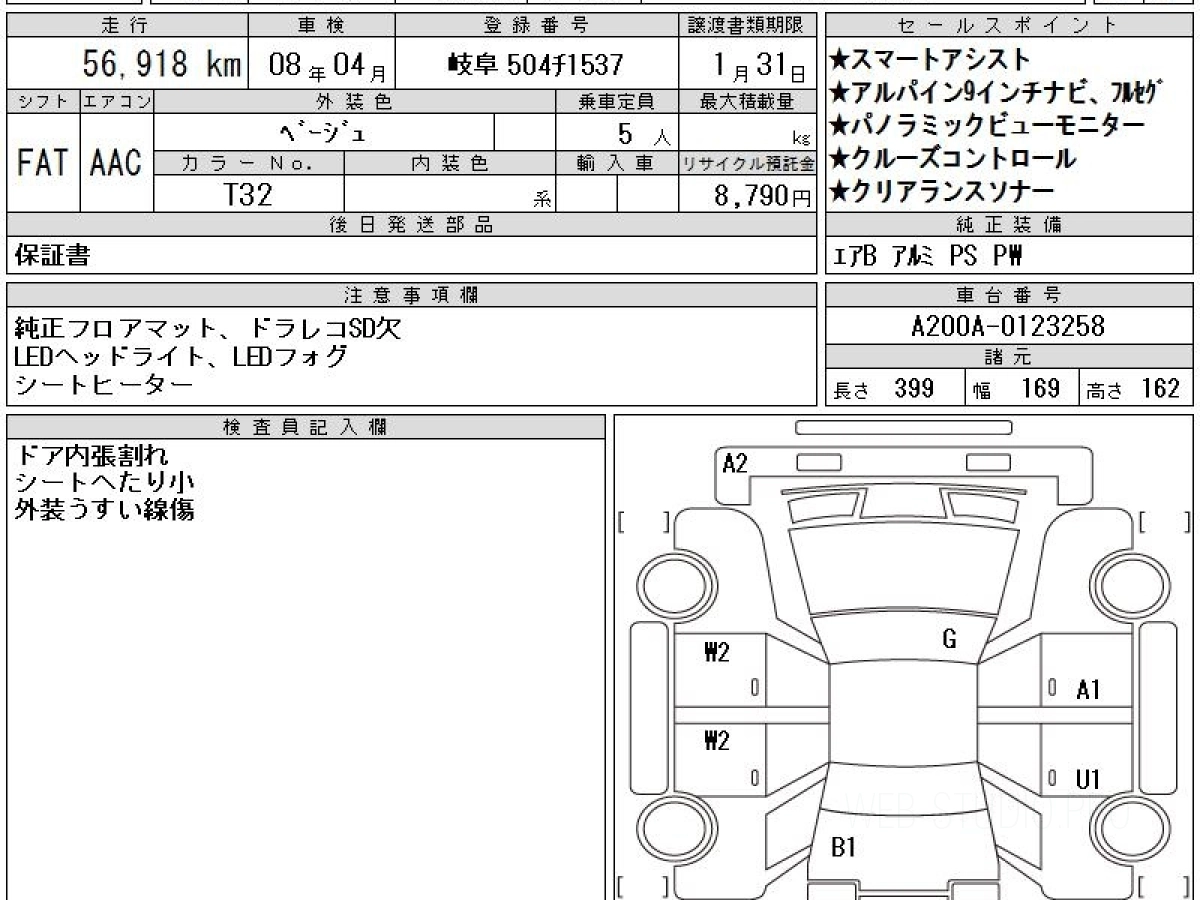Viewport: 1200px width, 900px height.
Task: Click the セールスポイント header
Action: click(x=1009, y=26)
